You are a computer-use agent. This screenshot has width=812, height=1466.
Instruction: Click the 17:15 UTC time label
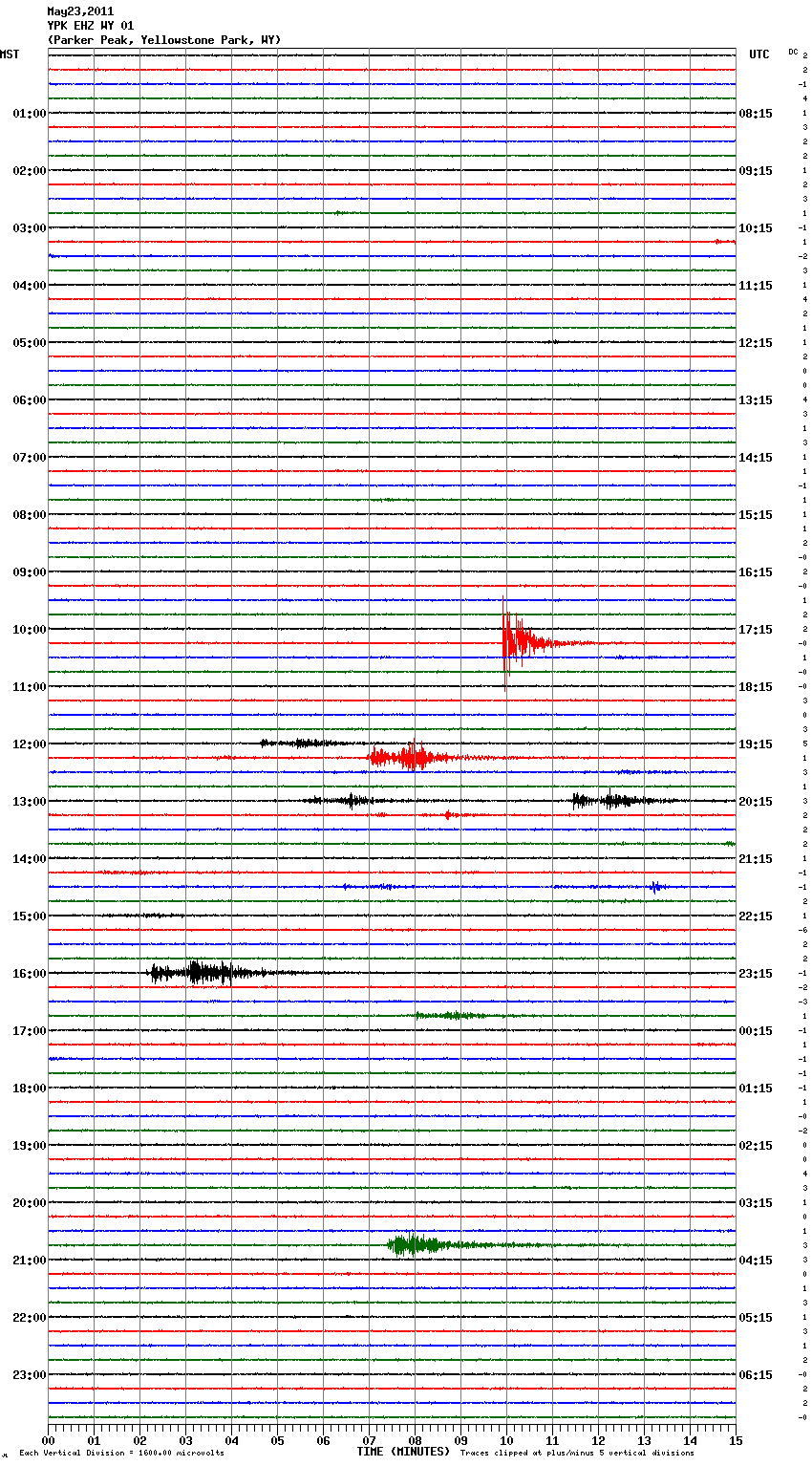click(x=756, y=630)
